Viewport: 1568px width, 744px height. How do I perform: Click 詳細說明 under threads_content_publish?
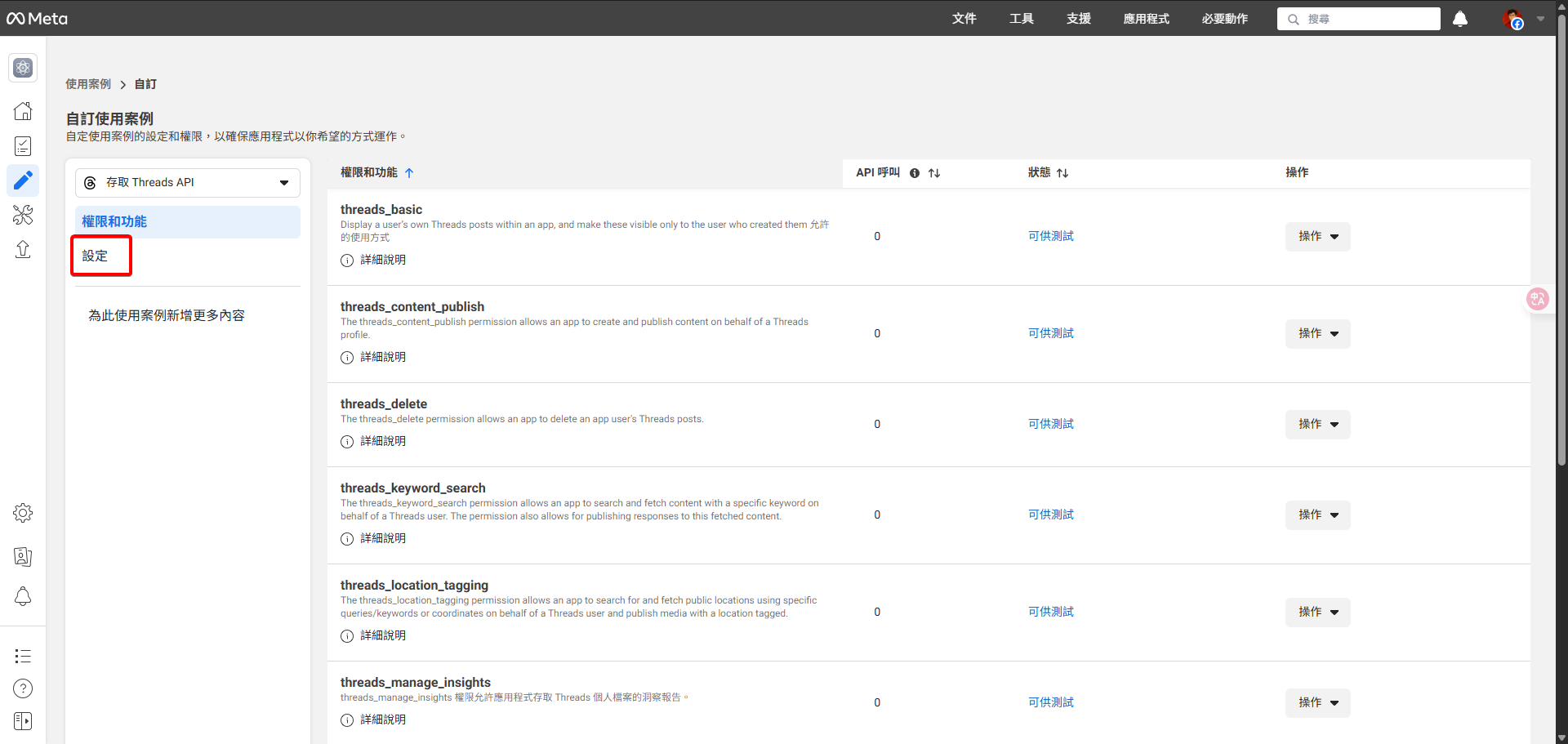pyautogui.click(x=384, y=357)
